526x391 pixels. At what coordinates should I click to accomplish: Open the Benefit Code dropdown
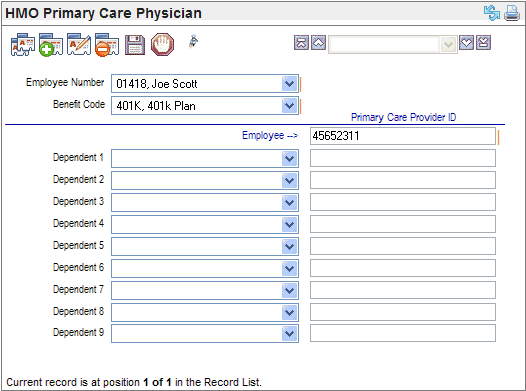point(290,106)
